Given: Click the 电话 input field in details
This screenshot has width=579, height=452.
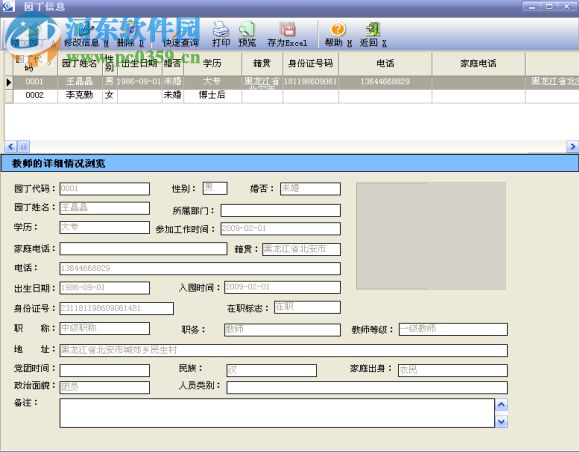Looking at the screenshot, I should pyautogui.click(x=200, y=268).
